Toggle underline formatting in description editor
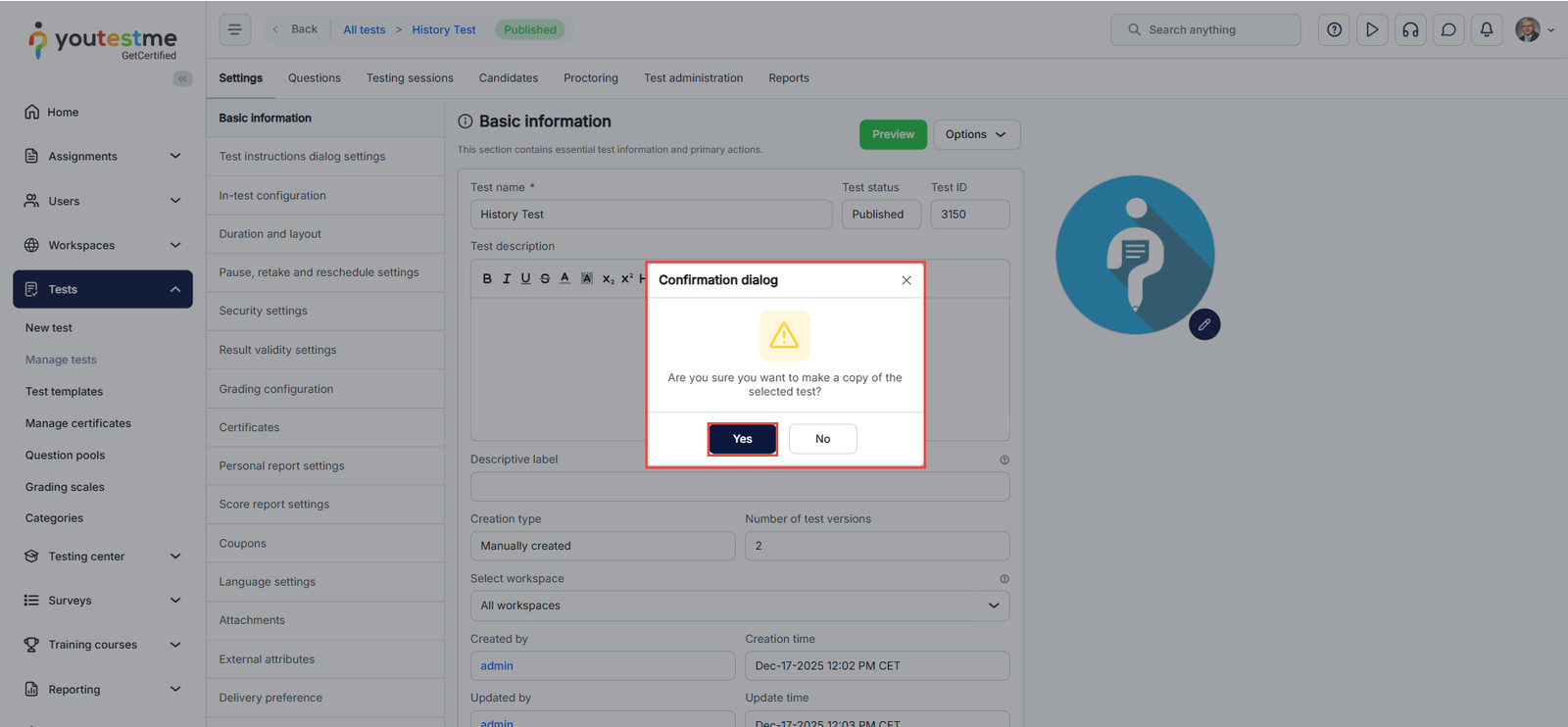Screen dimensions: 1568x727 (525, 279)
